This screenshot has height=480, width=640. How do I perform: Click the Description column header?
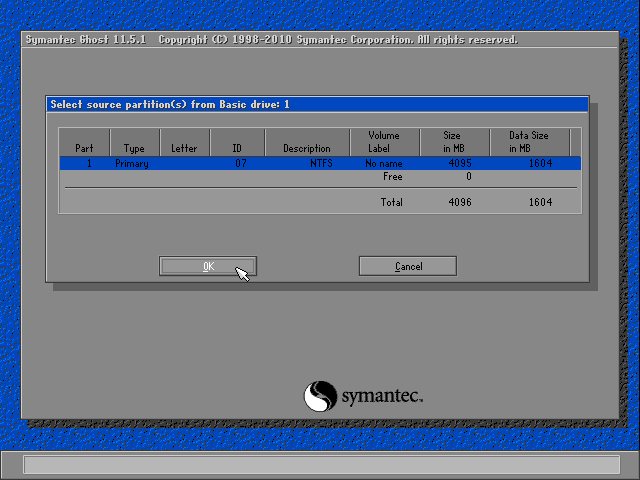pos(307,142)
